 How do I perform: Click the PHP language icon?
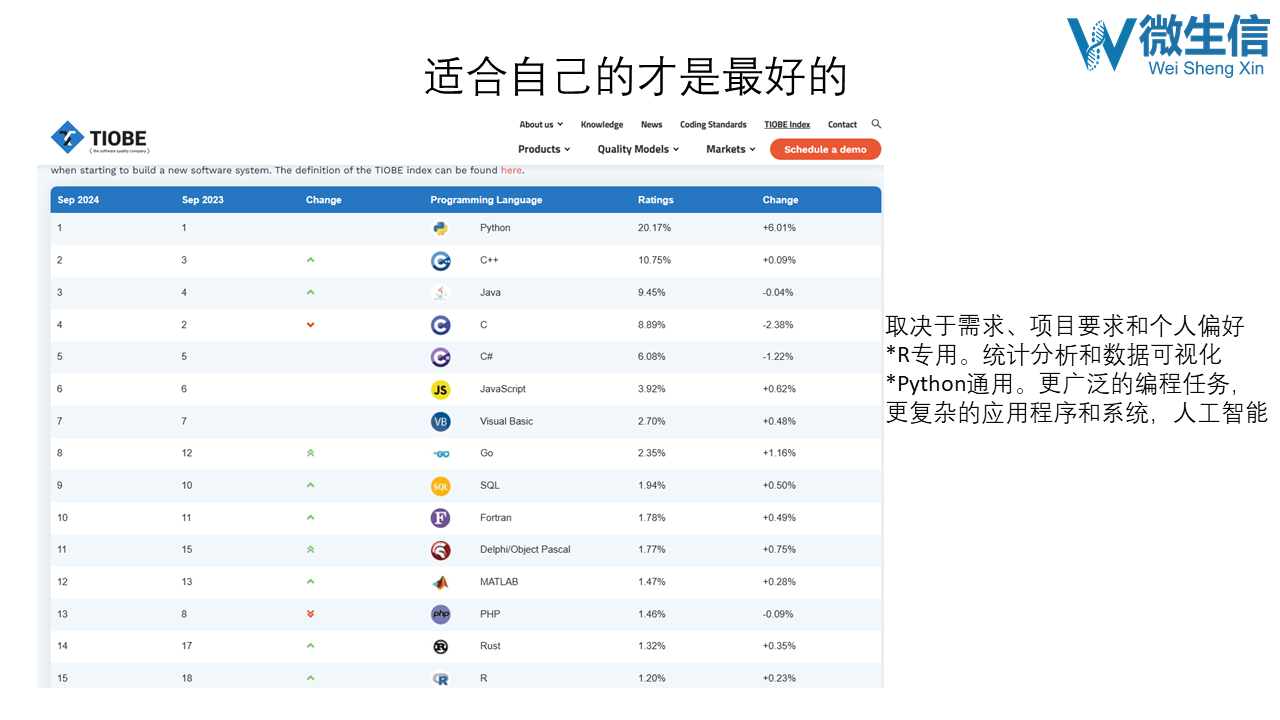click(440, 614)
